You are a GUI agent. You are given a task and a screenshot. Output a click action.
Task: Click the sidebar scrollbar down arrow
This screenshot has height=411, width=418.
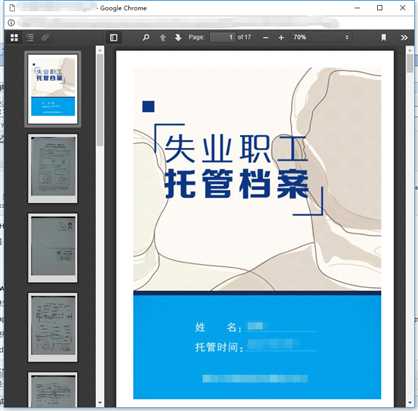click(100, 403)
